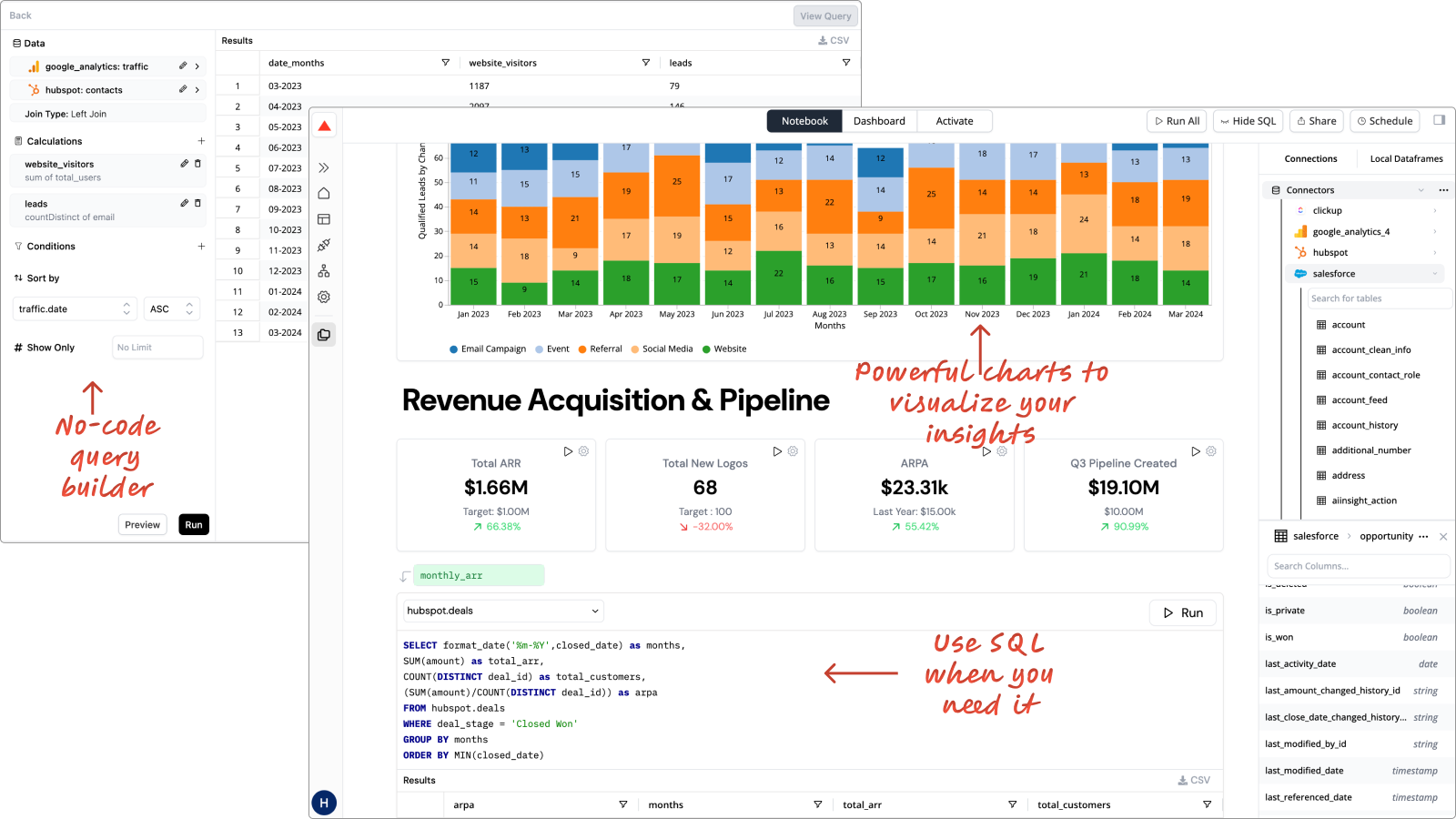The height and width of the screenshot is (819, 1456).
Task: Hide SQL in the notebook
Action: 1249,121
